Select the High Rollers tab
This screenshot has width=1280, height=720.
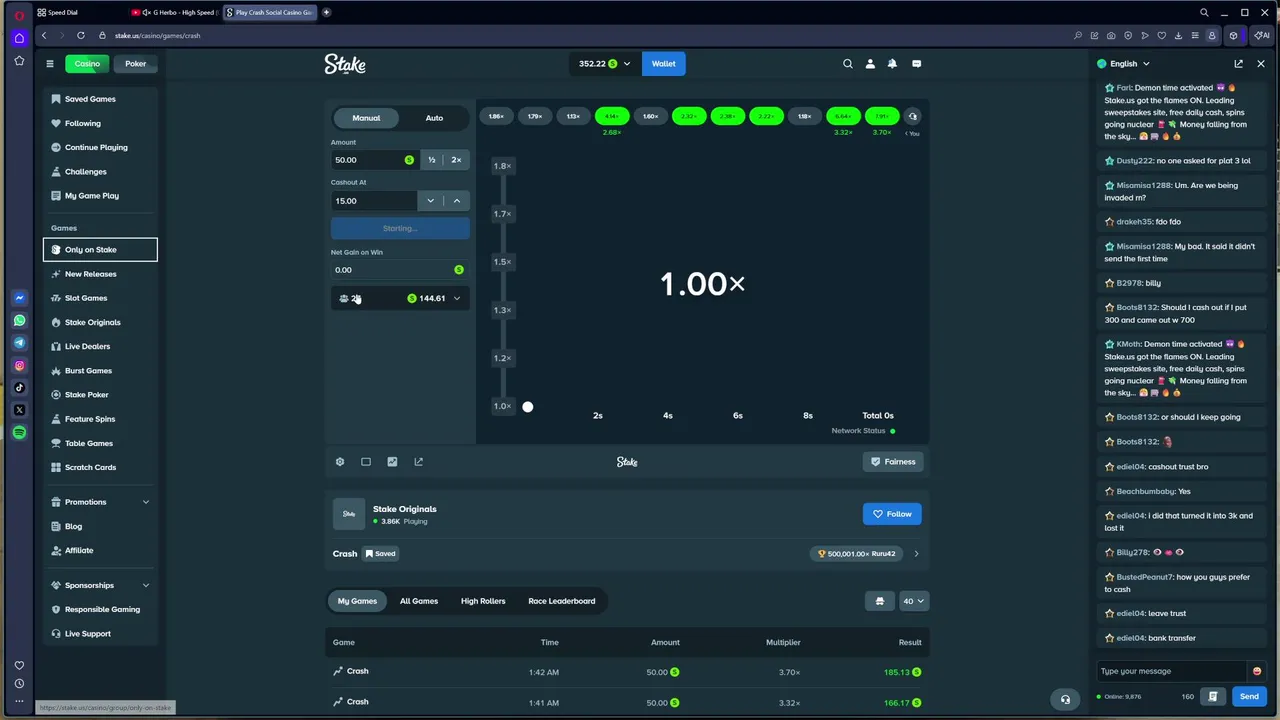pyautogui.click(x=483, y=601)
